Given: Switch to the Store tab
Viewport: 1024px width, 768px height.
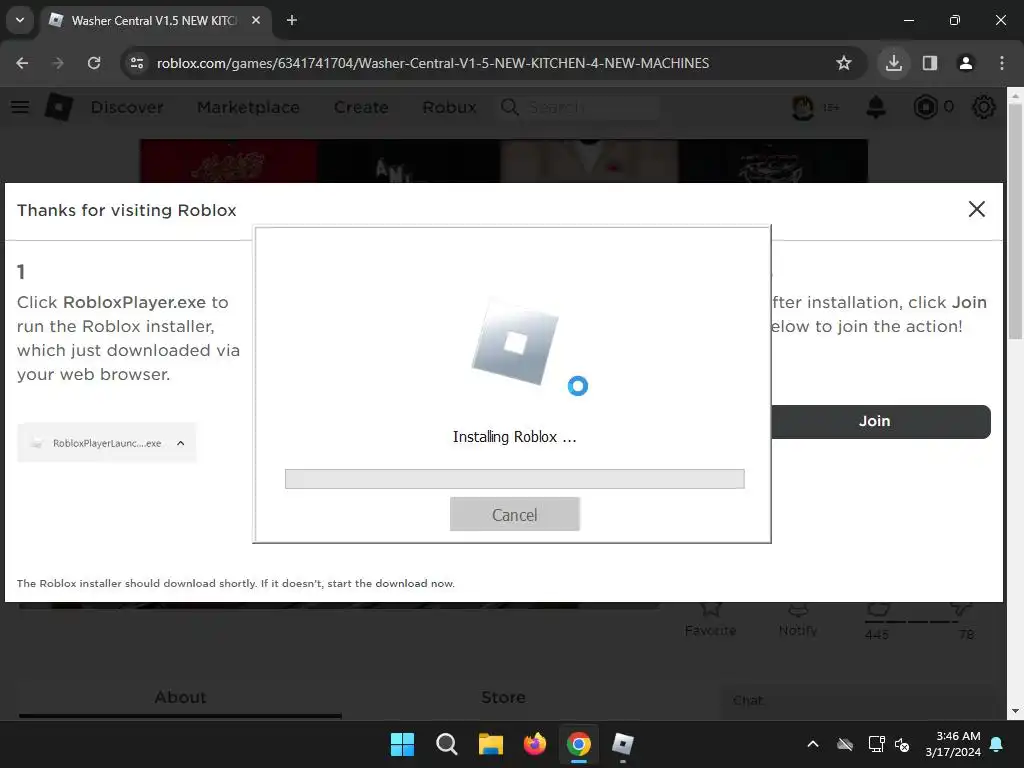Looking at the screenshot, I should 503,697.
